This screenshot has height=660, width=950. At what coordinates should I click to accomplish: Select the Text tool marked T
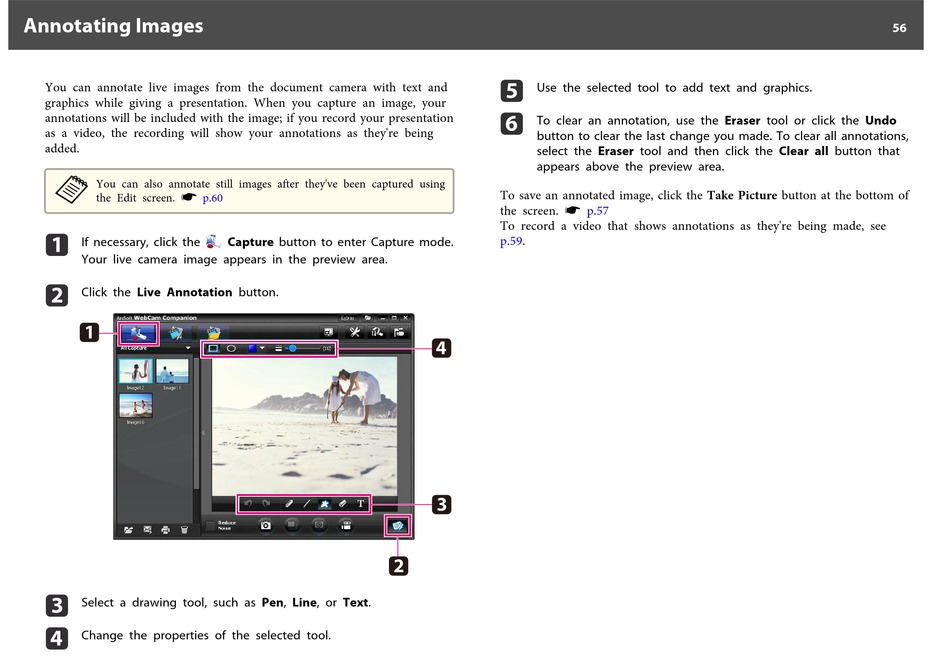coord(360,504)
